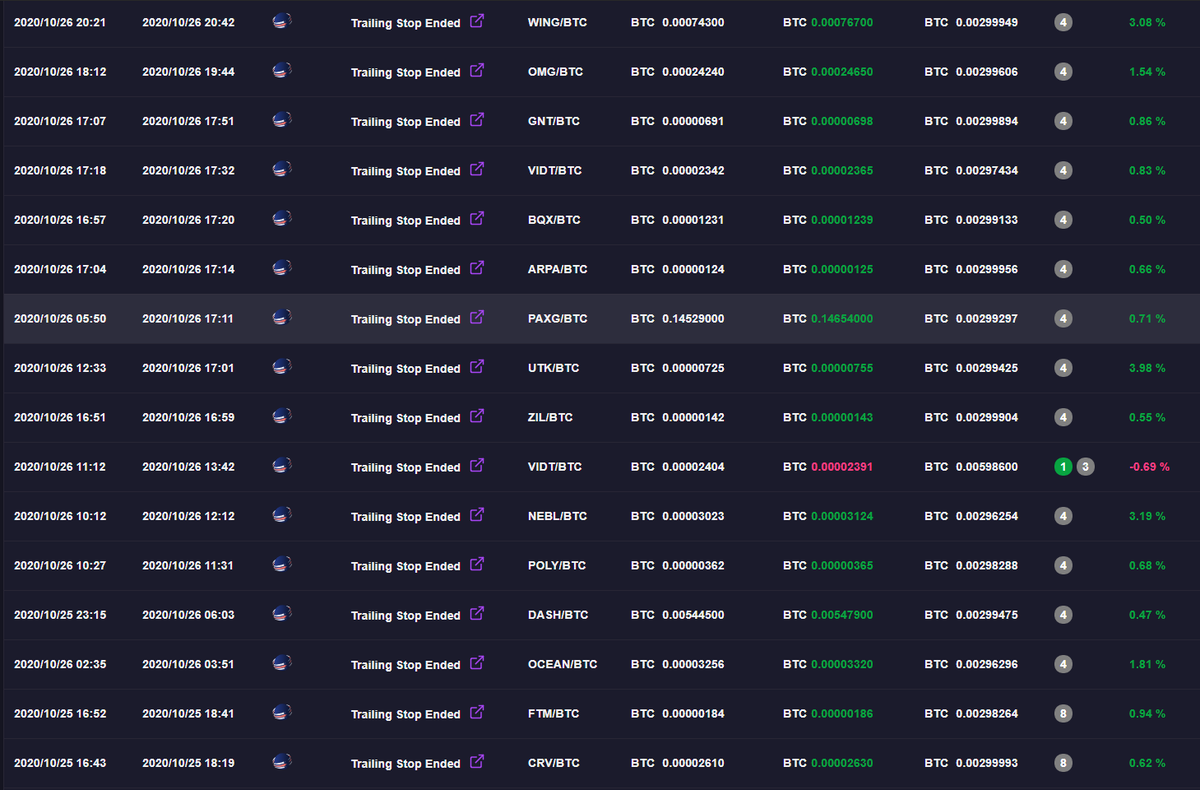Open external link icon for OCEAN/BTC trade

coord(477,663)
